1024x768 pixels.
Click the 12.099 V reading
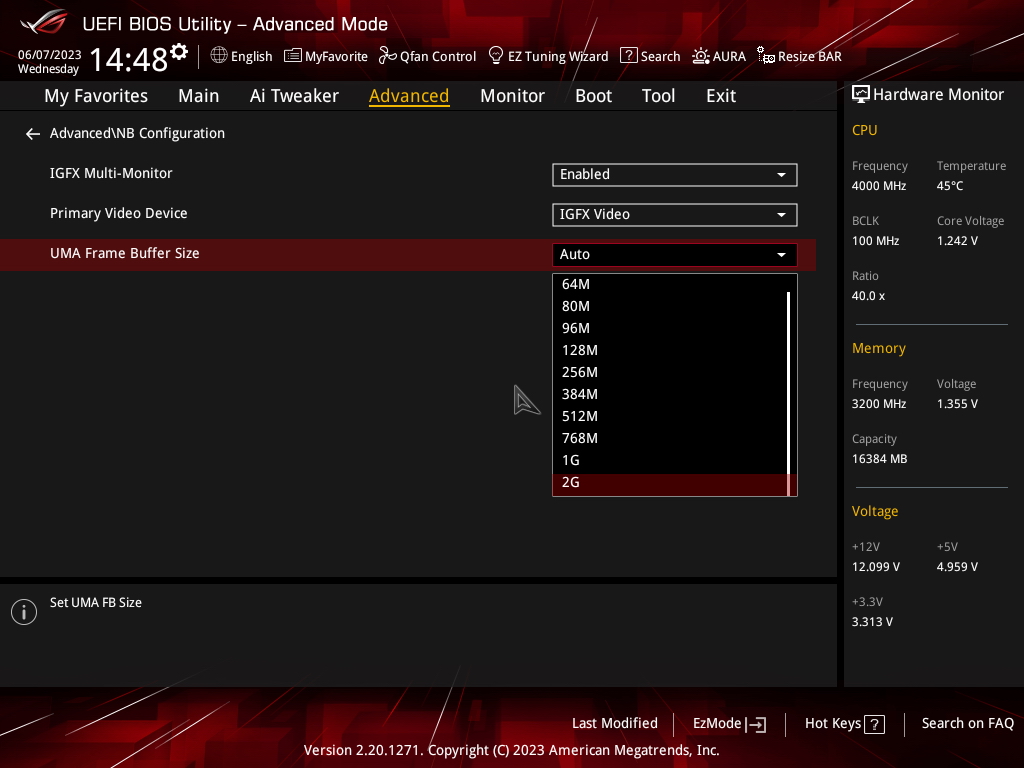[x=876, y=567]
